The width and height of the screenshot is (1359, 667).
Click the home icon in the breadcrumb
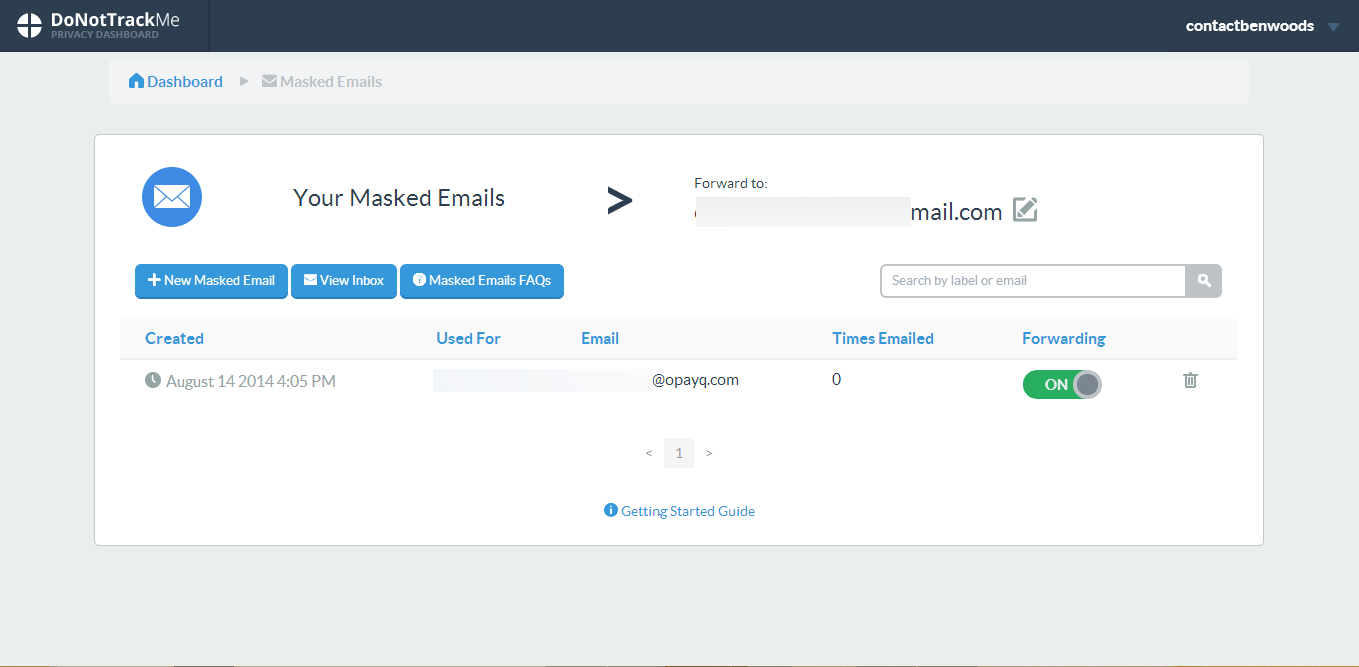click(x=135, y=80)
